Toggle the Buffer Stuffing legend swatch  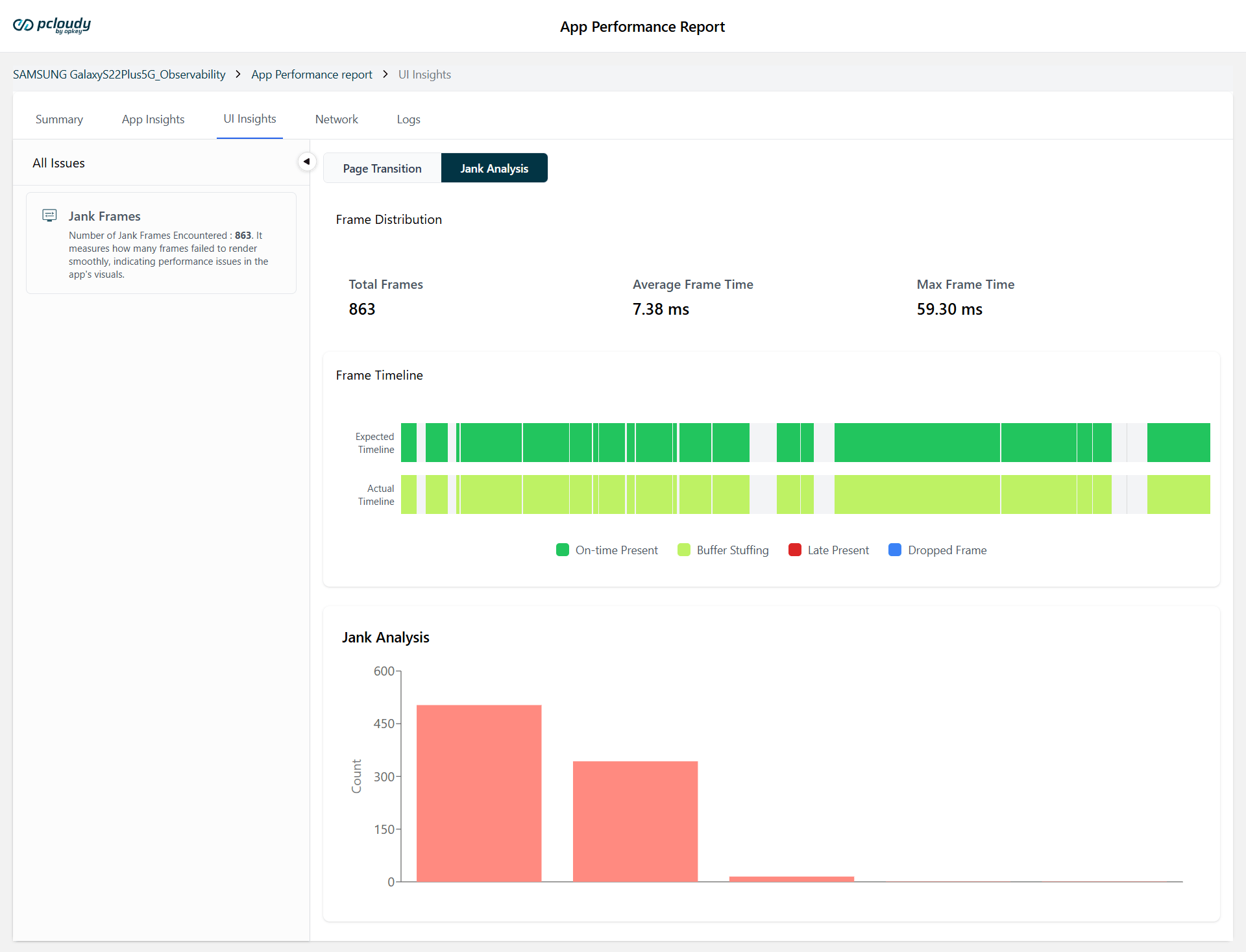pyautogui.click(x=684, y=550)
